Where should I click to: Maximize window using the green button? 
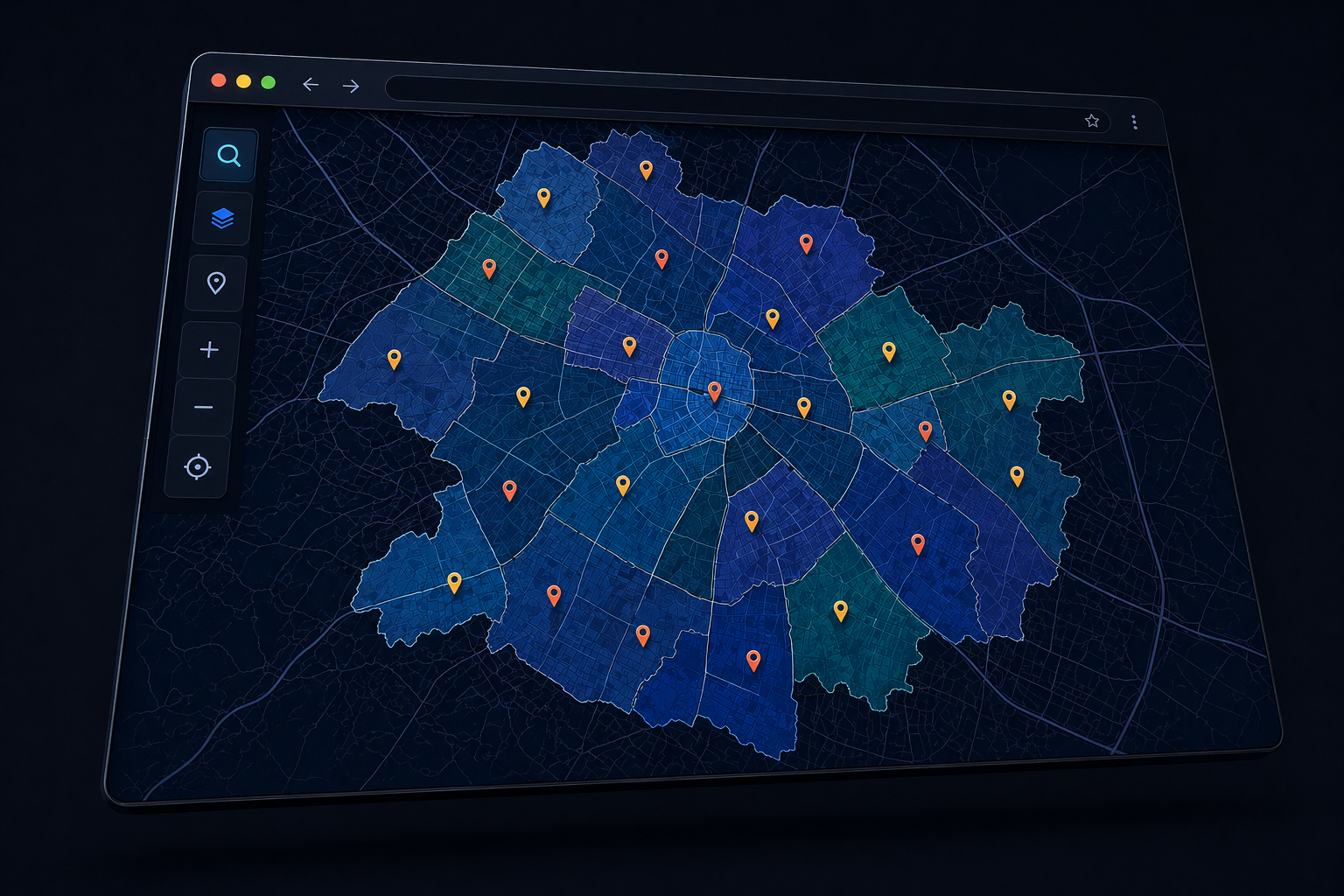pyautogui.click(x=269, y=82)
